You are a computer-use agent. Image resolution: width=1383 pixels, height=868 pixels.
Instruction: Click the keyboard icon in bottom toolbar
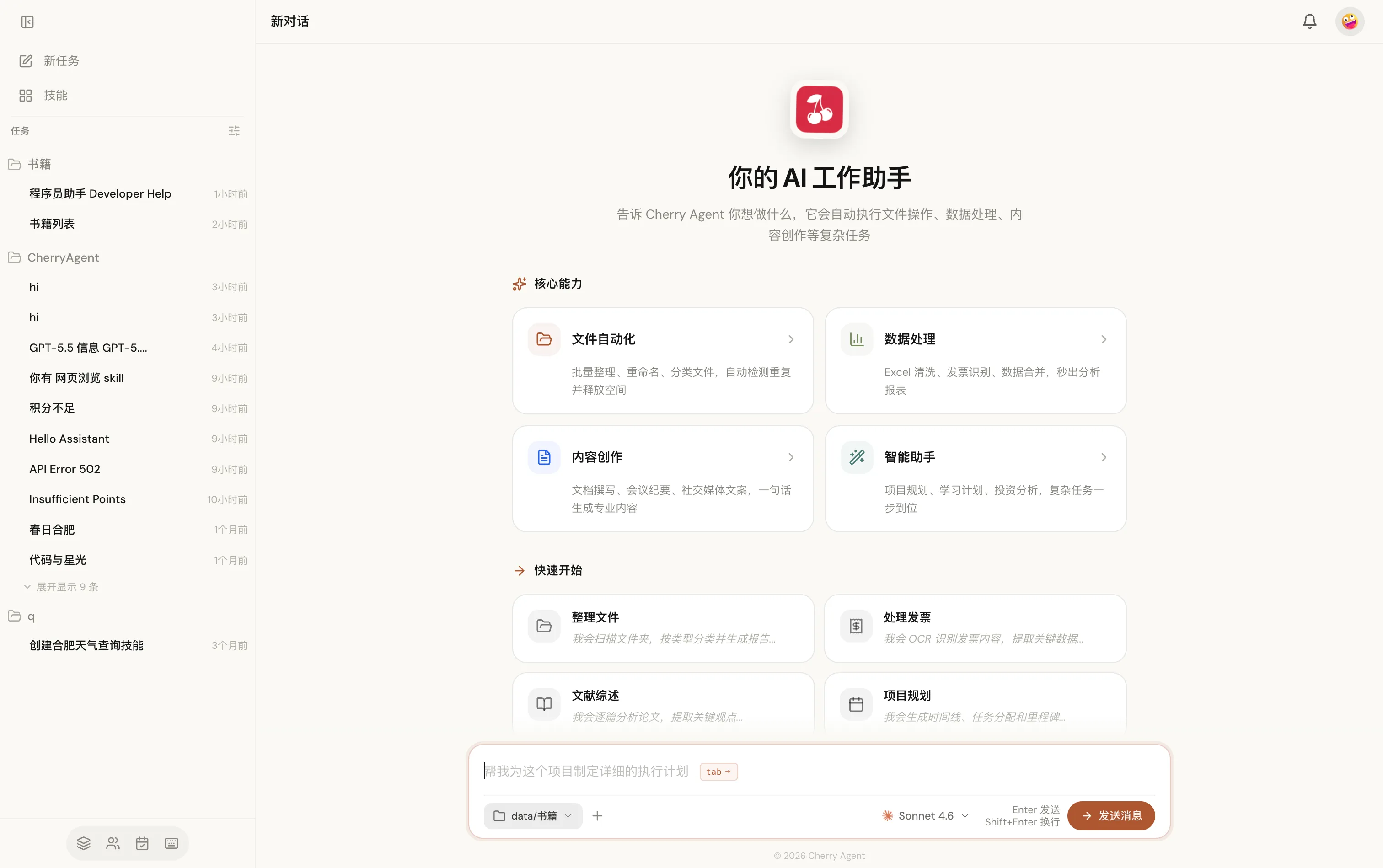click(x=171, y=843)
